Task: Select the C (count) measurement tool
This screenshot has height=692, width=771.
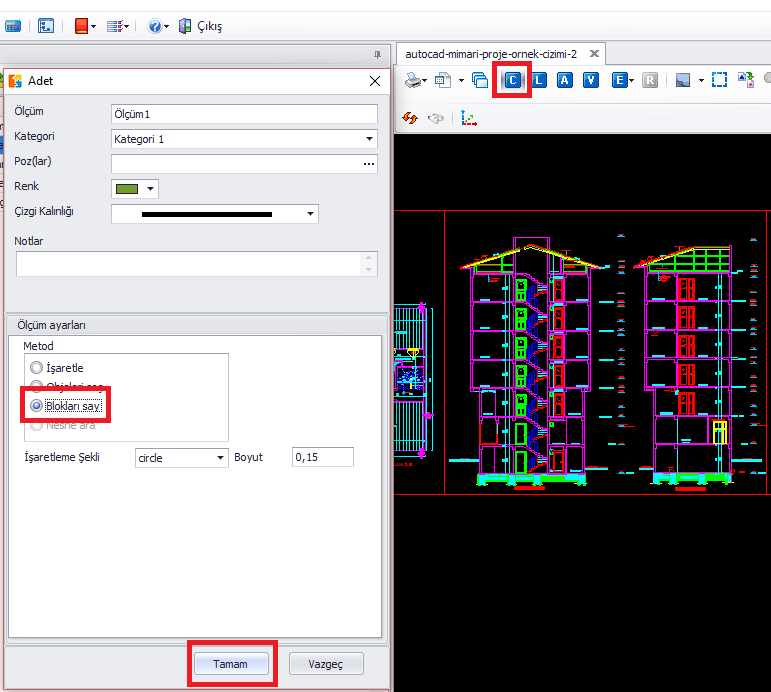Action: click(x=513, y=80)
